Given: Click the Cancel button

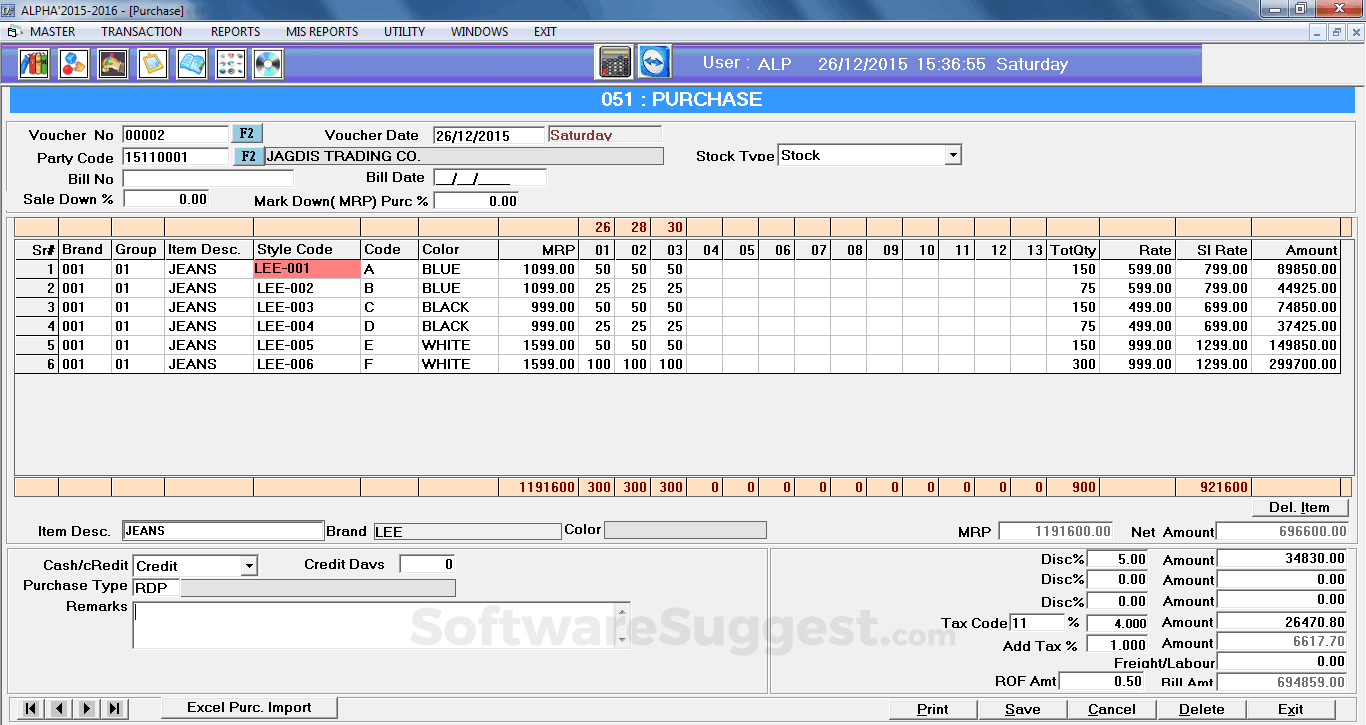Looking at the screenshot, I should [x=1112, y=709].
